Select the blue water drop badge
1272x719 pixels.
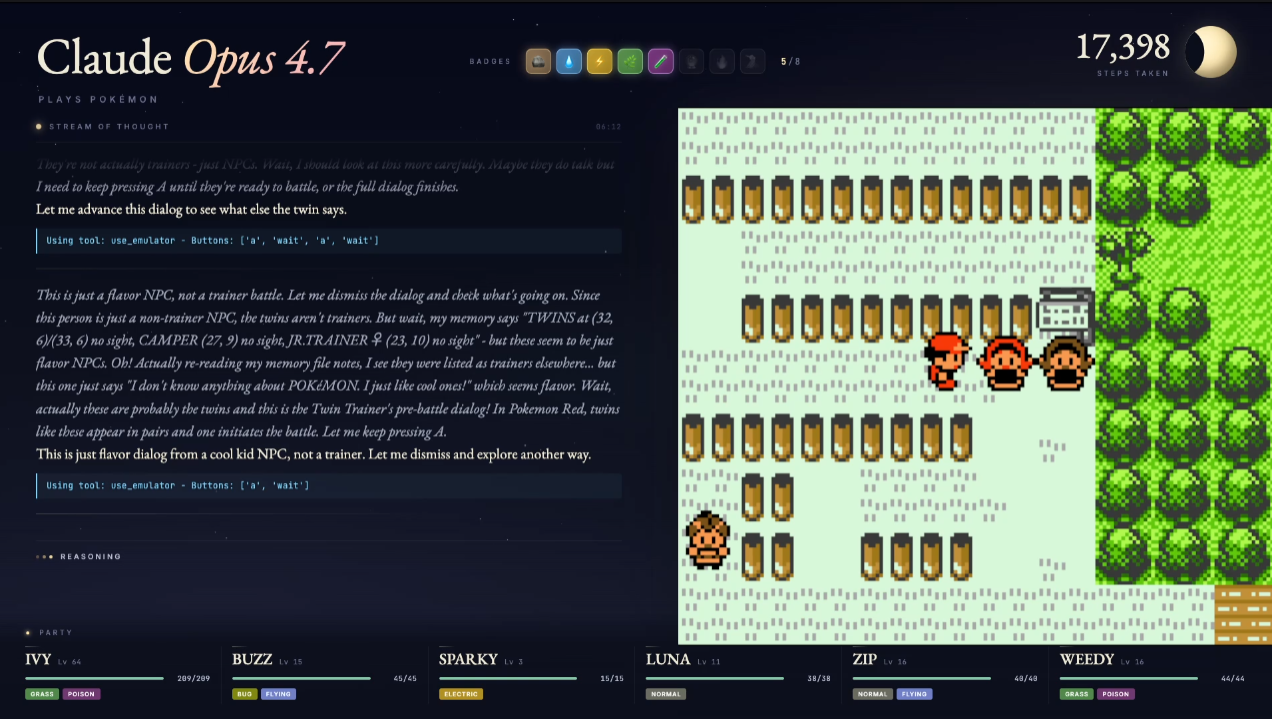tap(569, 62)
